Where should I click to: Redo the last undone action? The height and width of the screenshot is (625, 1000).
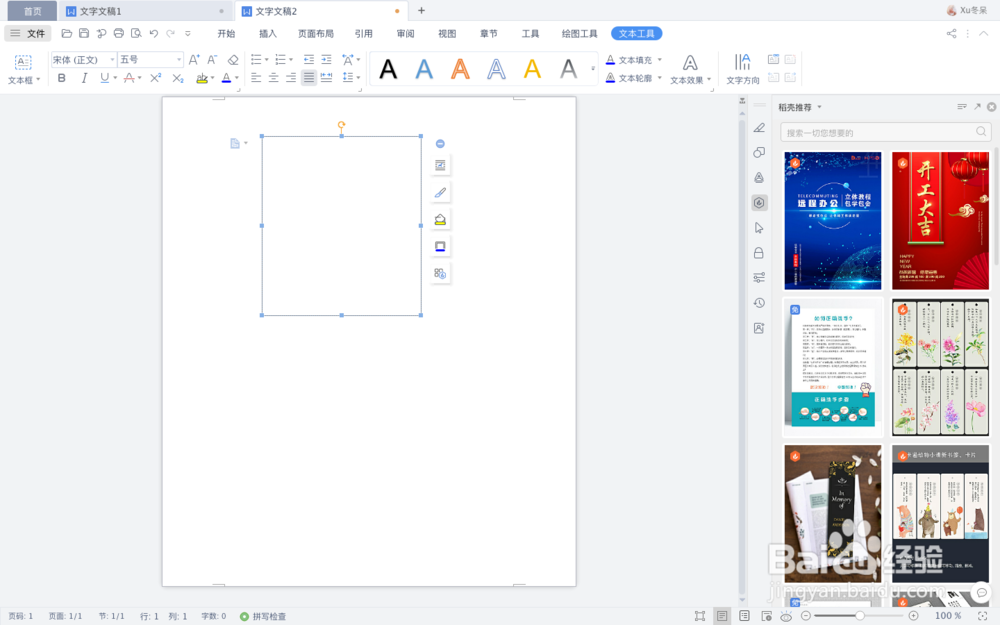pos(170,33)
